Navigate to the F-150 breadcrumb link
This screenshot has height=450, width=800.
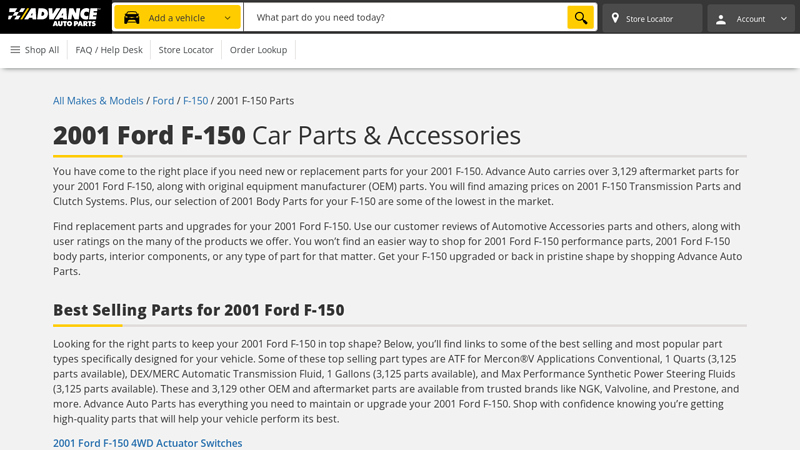coord(195,101)
